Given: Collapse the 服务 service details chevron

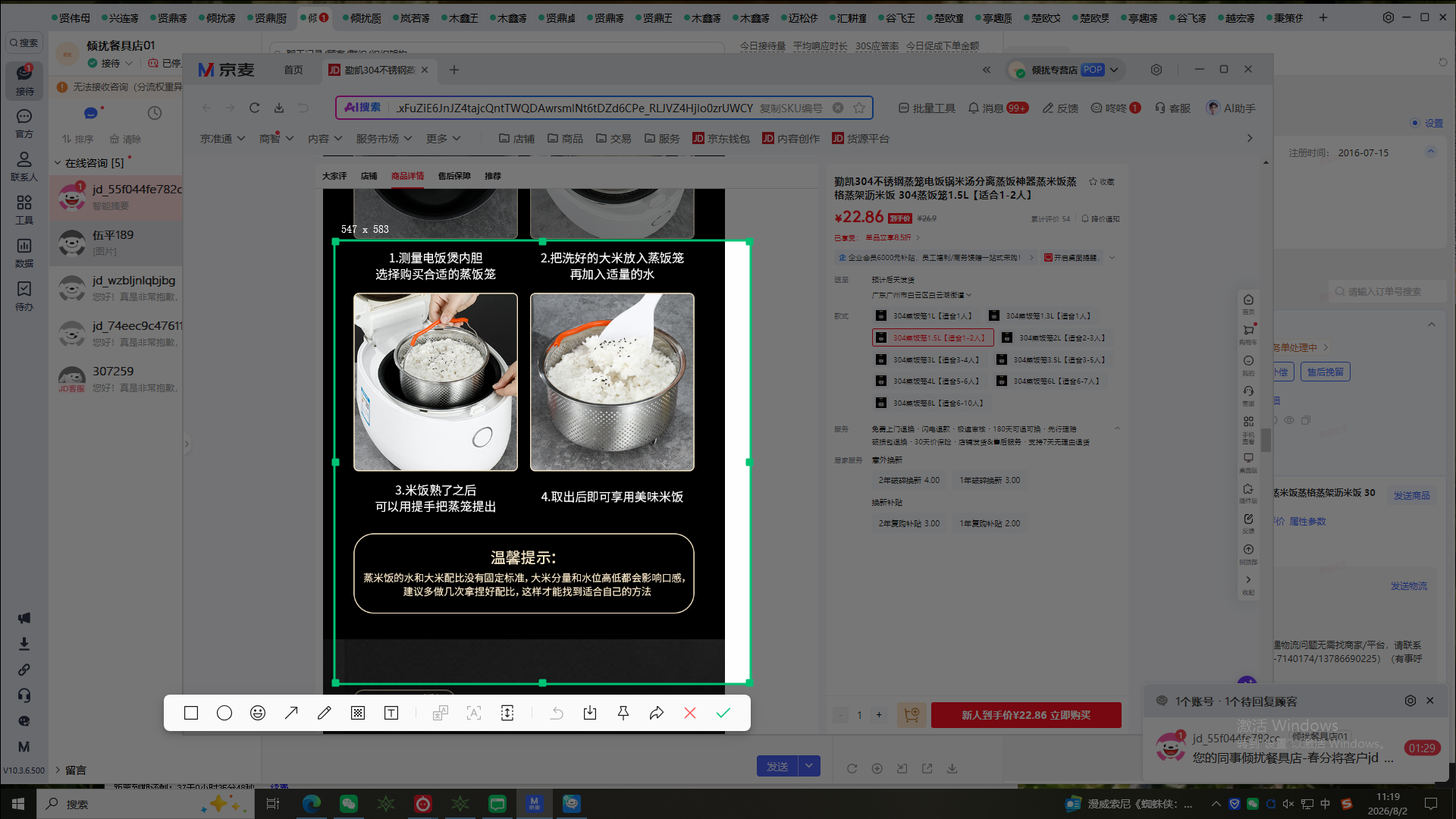Looking at the screenshot, I should pos(1117,429).
